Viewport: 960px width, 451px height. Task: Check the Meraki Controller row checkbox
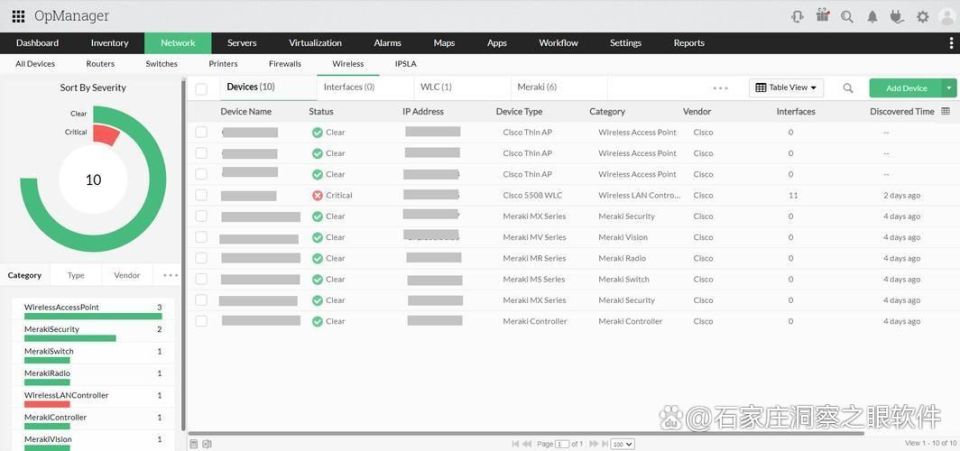[201, 321]
